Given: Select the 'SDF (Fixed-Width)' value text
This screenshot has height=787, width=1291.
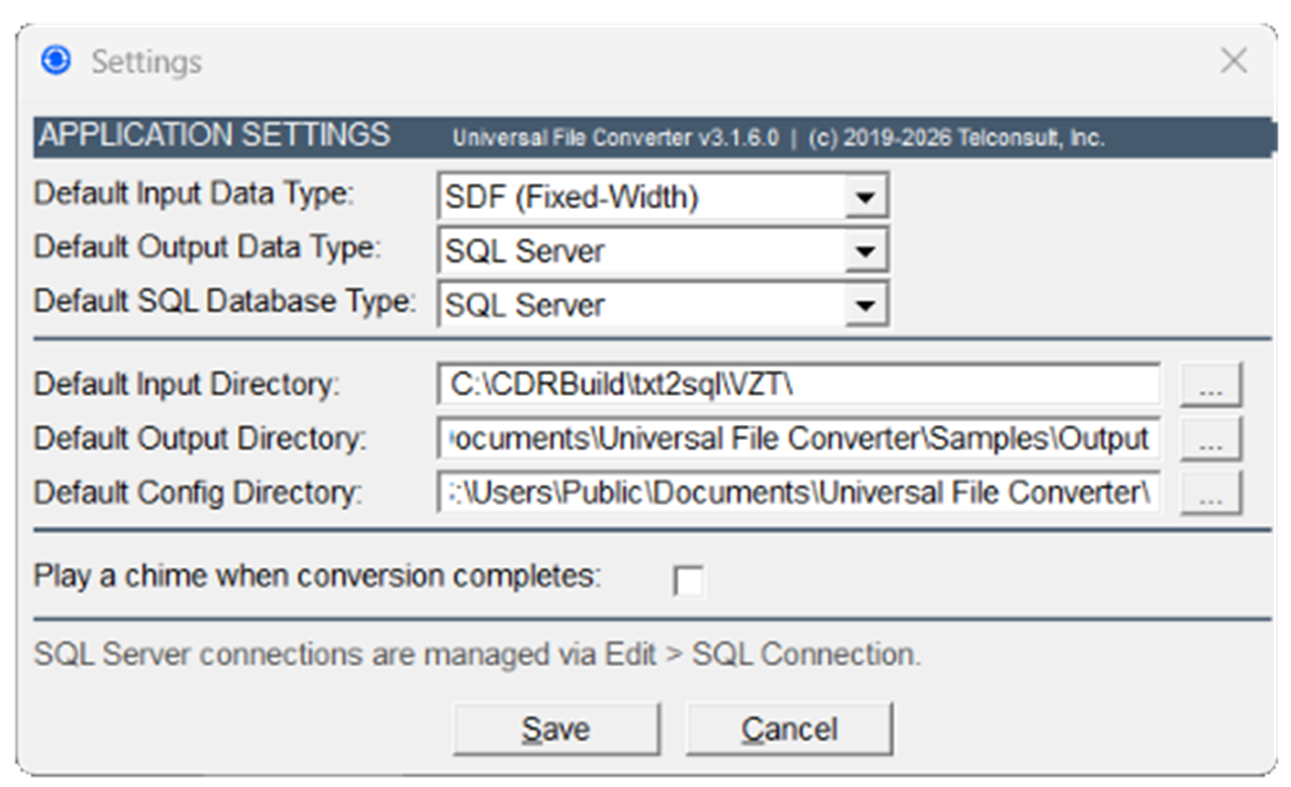Looking at the screenshot, I should click(572, 198).
